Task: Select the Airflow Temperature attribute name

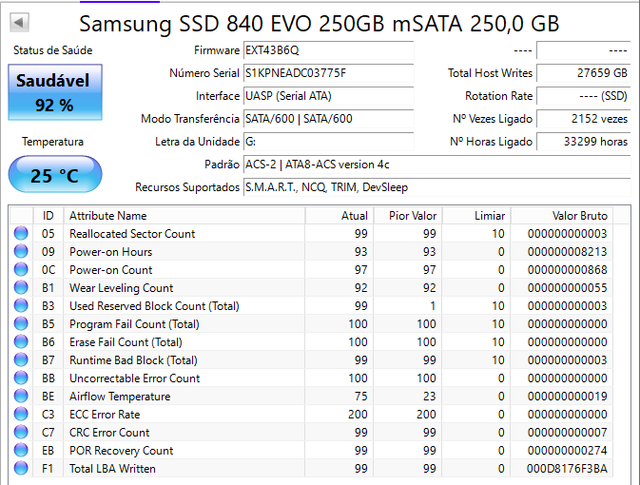Action: [120, 396]
